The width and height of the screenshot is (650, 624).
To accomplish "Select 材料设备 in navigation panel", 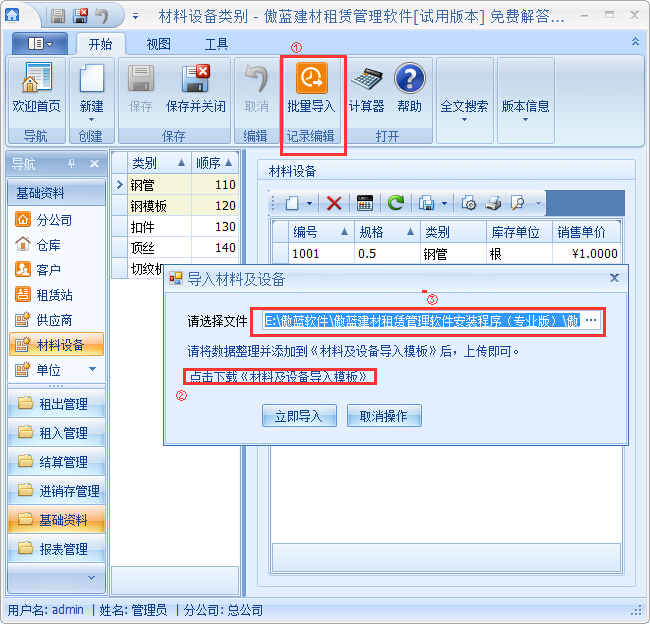I will click(56, 345).
